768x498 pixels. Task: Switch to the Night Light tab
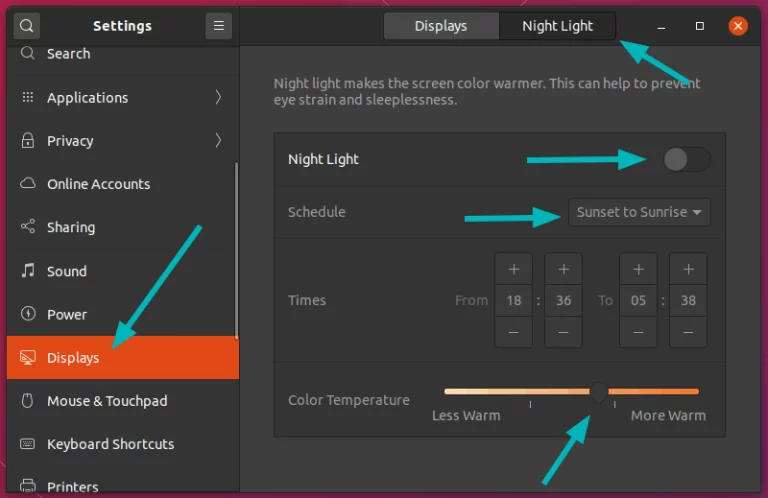tap(557, 26)
